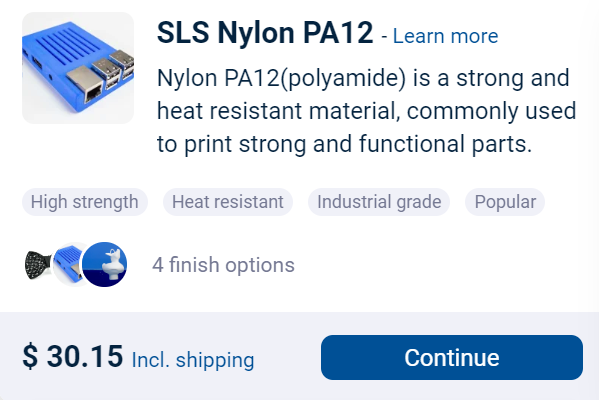The image size is (599, 400).
Task: Click the dash before Learn more
Action: (x=384, y=37)
